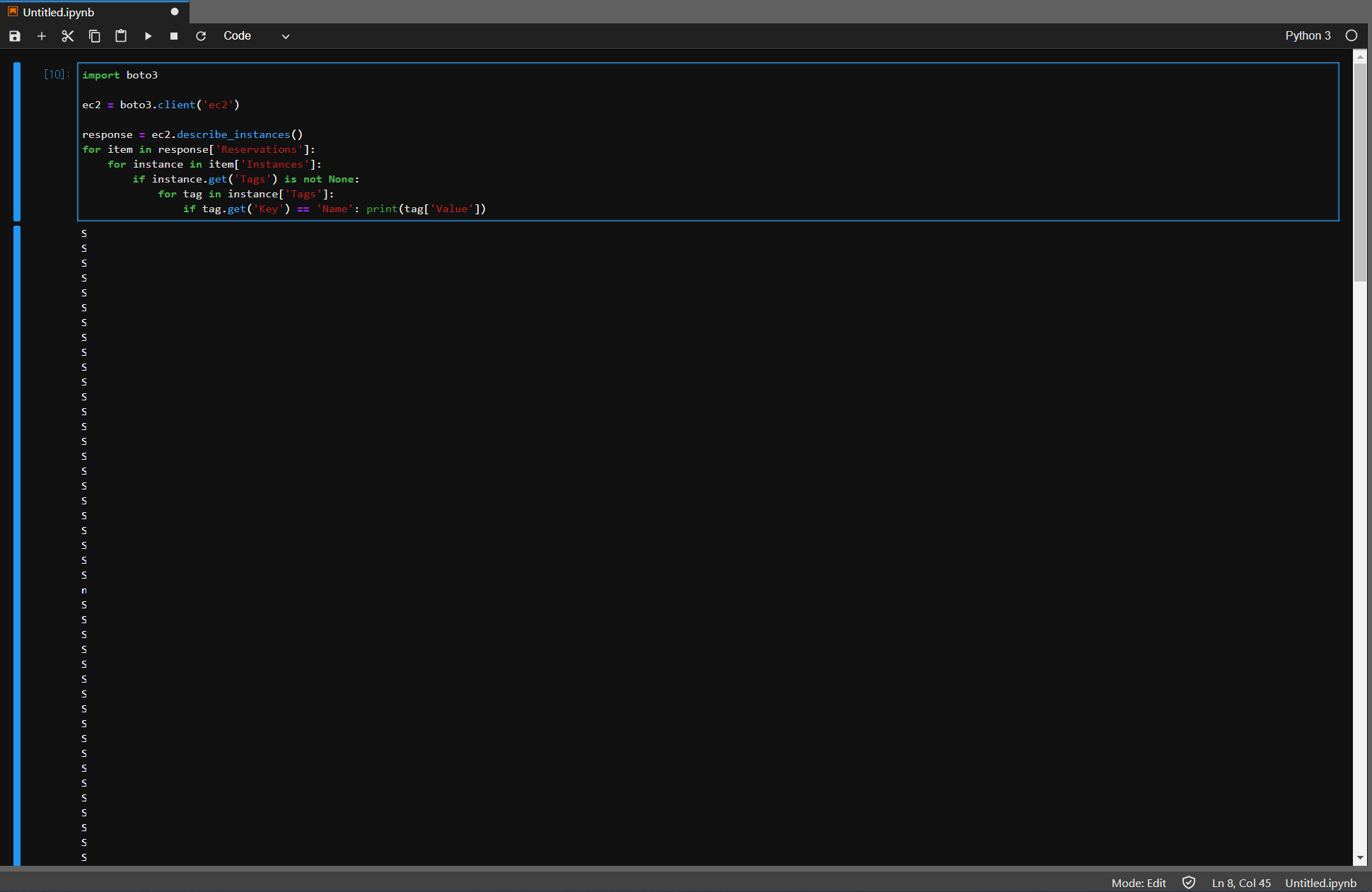Click the scrollbar down arrow

coord(1360,858)
